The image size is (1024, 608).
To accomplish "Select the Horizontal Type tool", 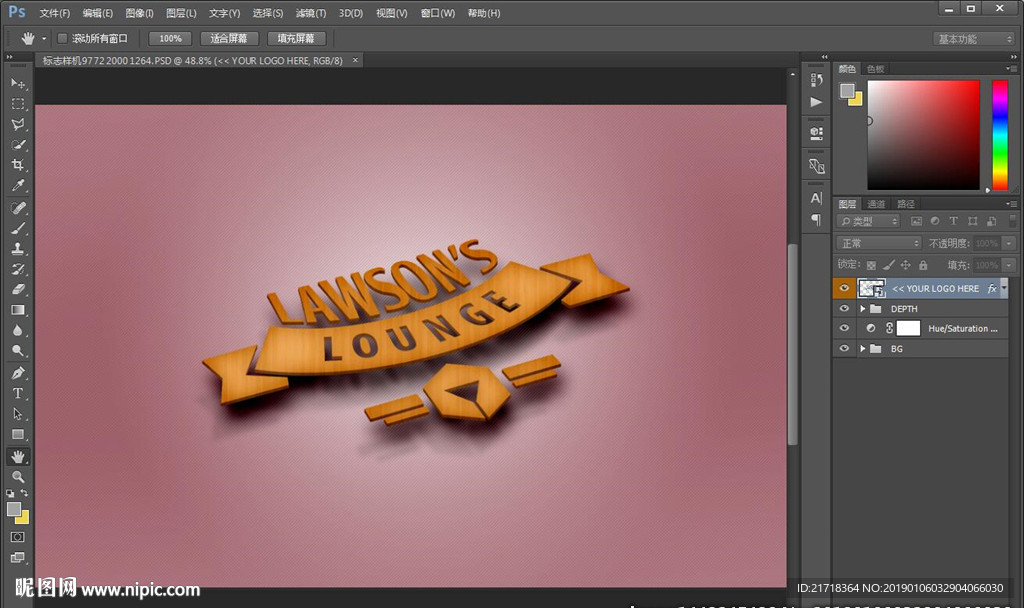I will (18, 393).
